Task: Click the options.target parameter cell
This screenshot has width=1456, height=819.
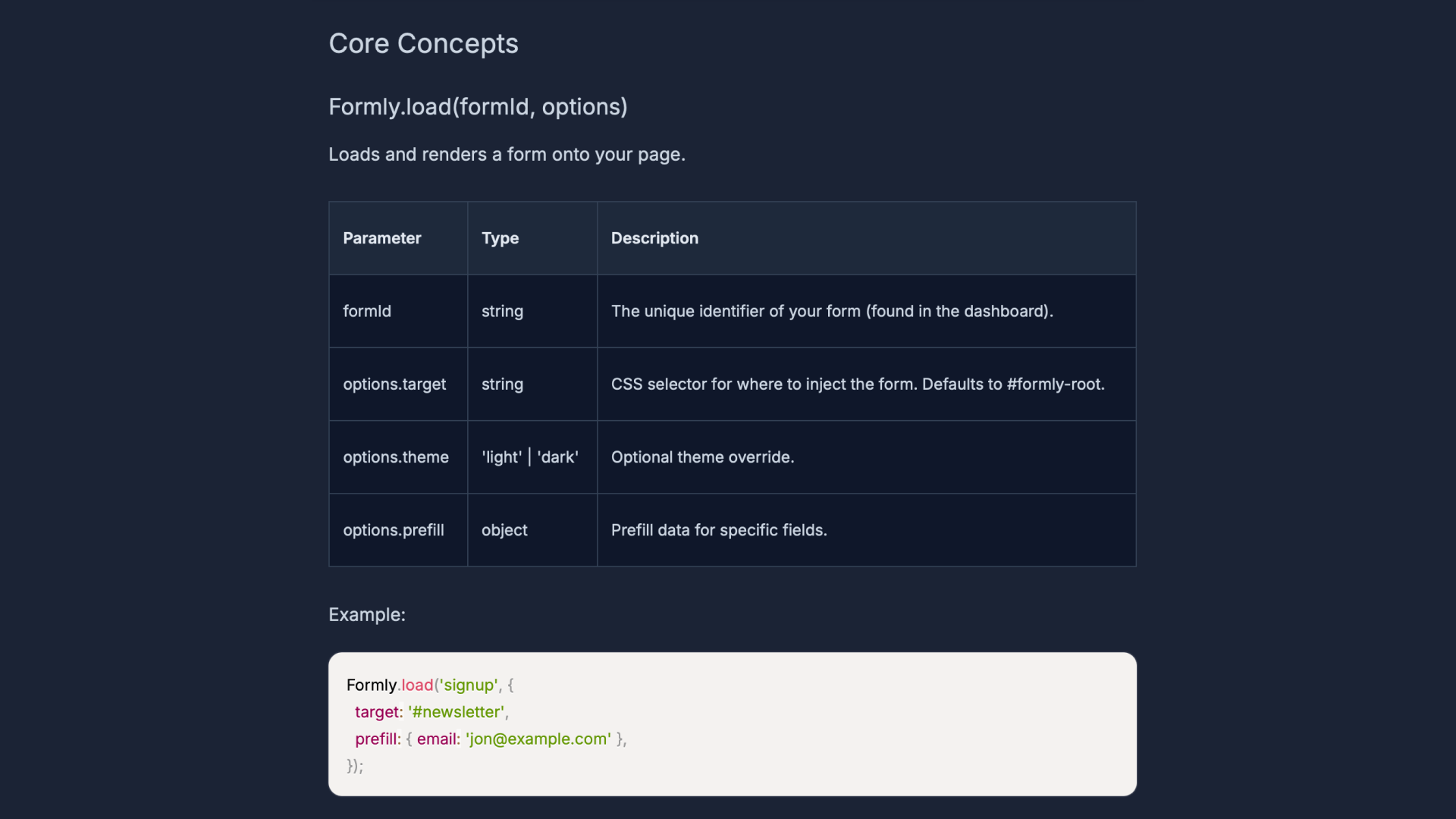Action: pos(394,384)
